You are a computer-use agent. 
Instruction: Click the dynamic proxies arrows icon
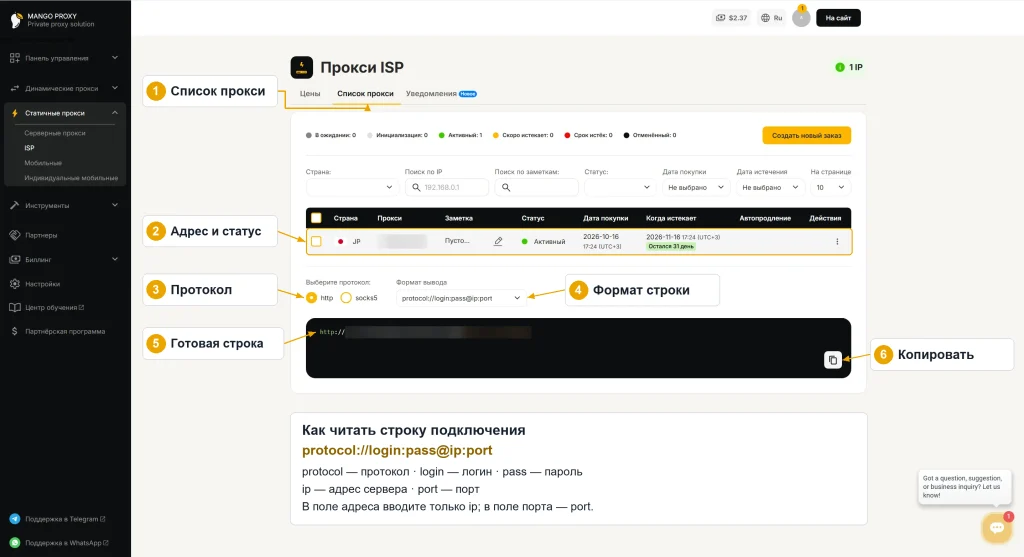point(14,88)
